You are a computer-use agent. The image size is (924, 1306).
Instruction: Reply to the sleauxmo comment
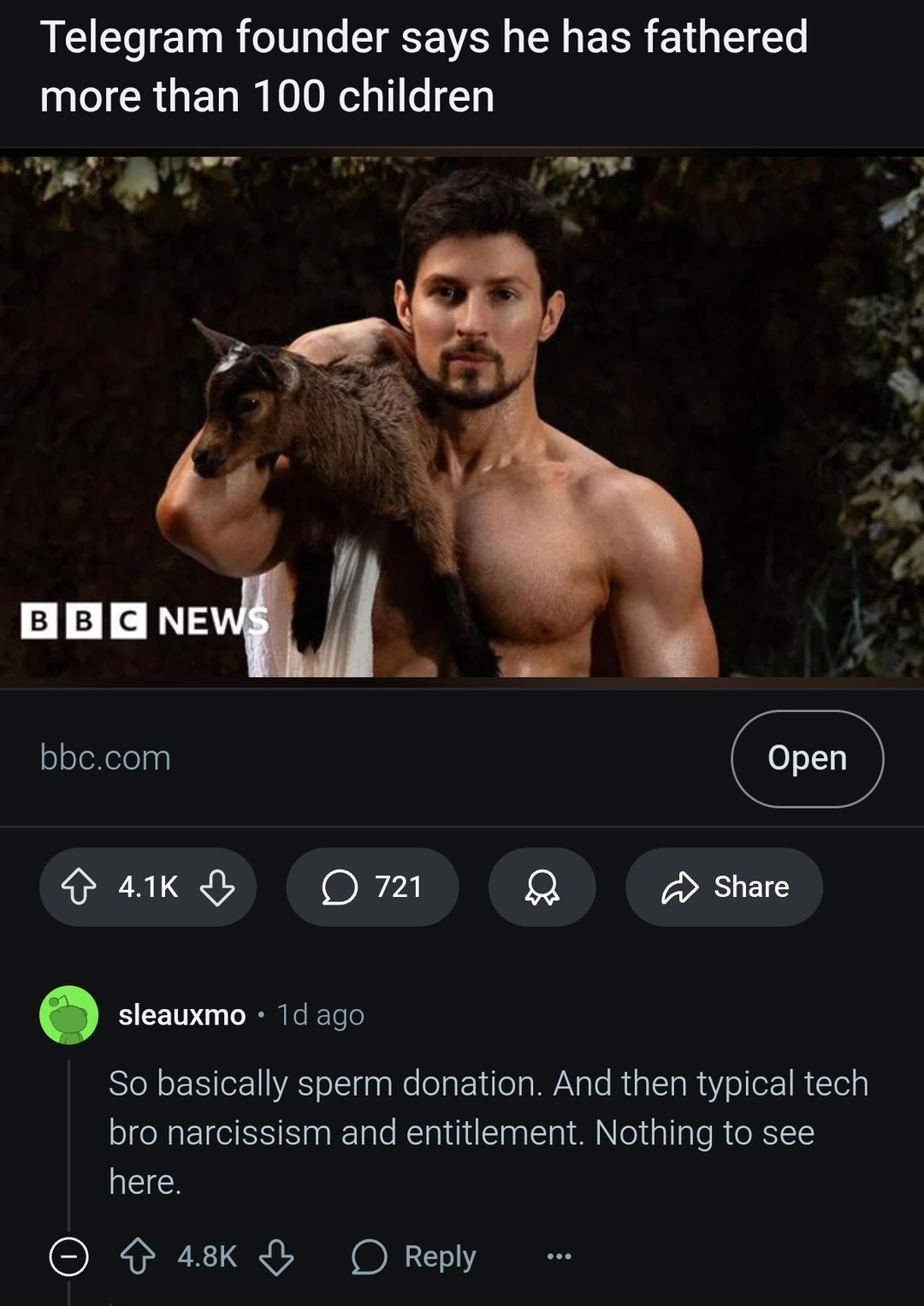[x=414, y=1257]
